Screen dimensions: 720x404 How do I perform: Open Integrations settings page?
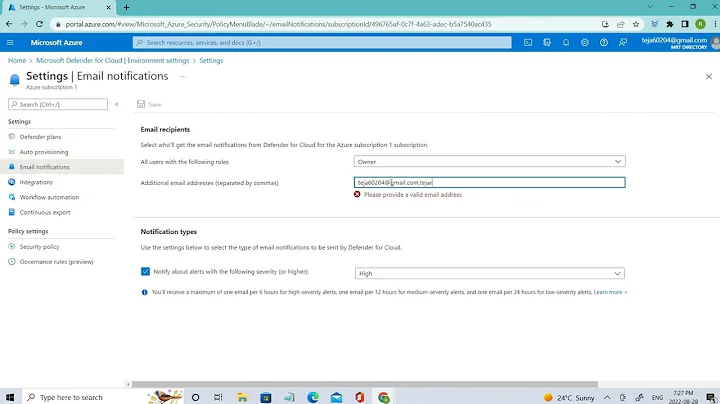pos(36,182)
